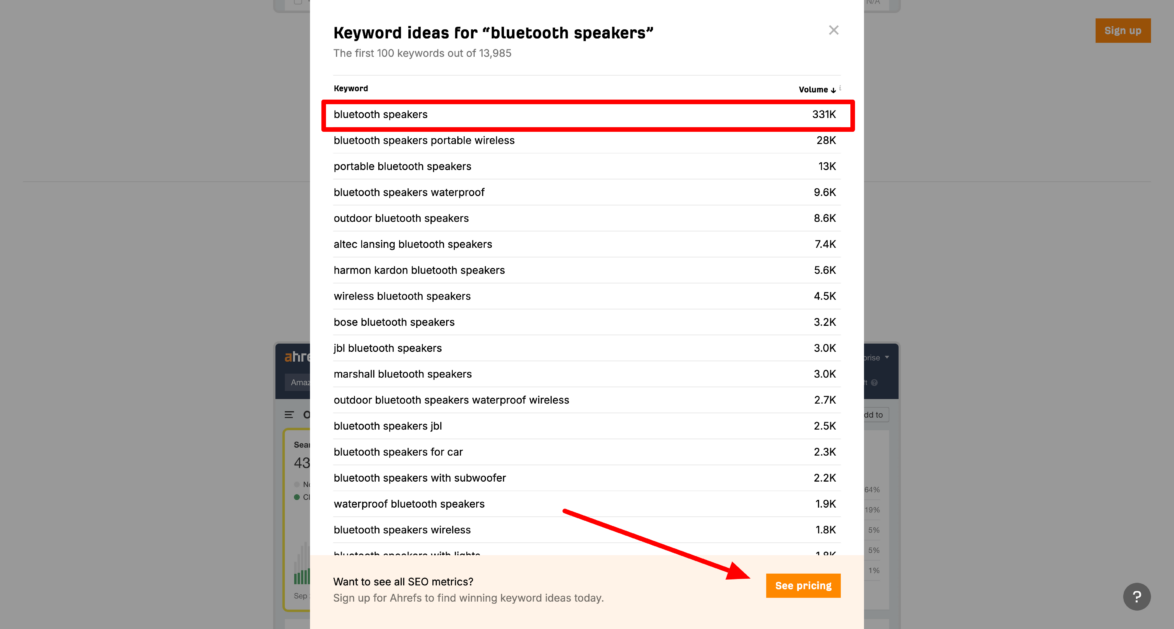1174x629 pixels.
Task: Select "bluetooth speakers jbl" keyword
Action: pyautogui.click(x=387, y=426)
